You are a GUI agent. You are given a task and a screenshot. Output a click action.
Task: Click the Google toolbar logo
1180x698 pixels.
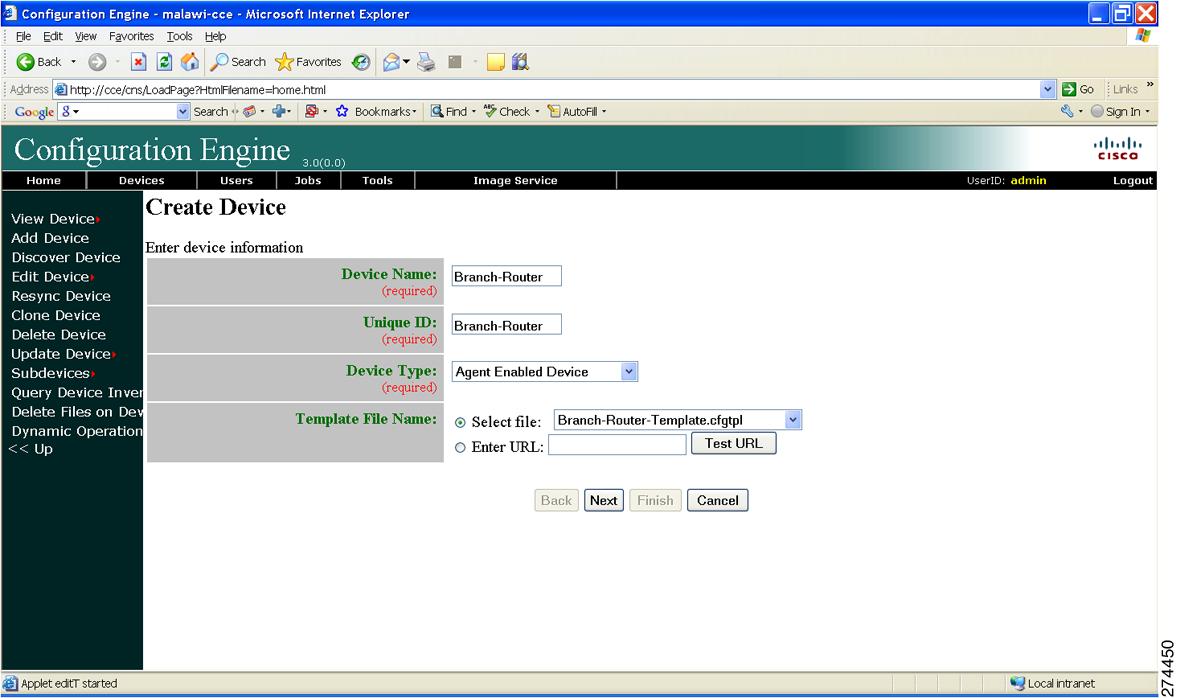[34, 111]
